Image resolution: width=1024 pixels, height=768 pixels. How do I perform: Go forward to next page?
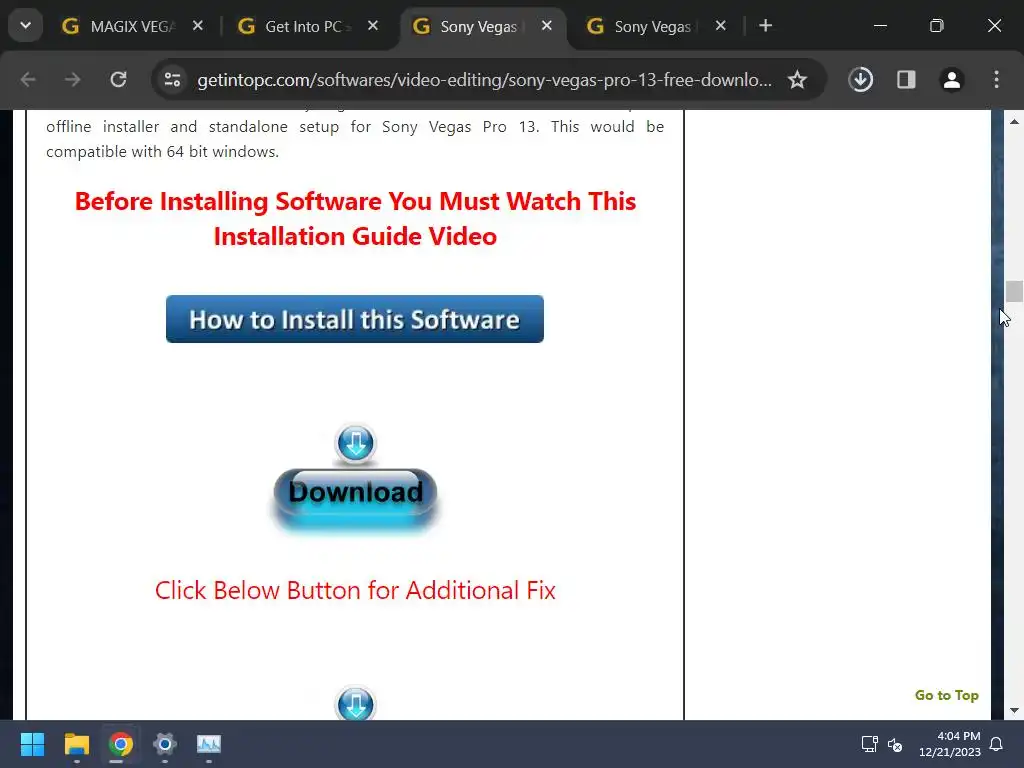72,80
